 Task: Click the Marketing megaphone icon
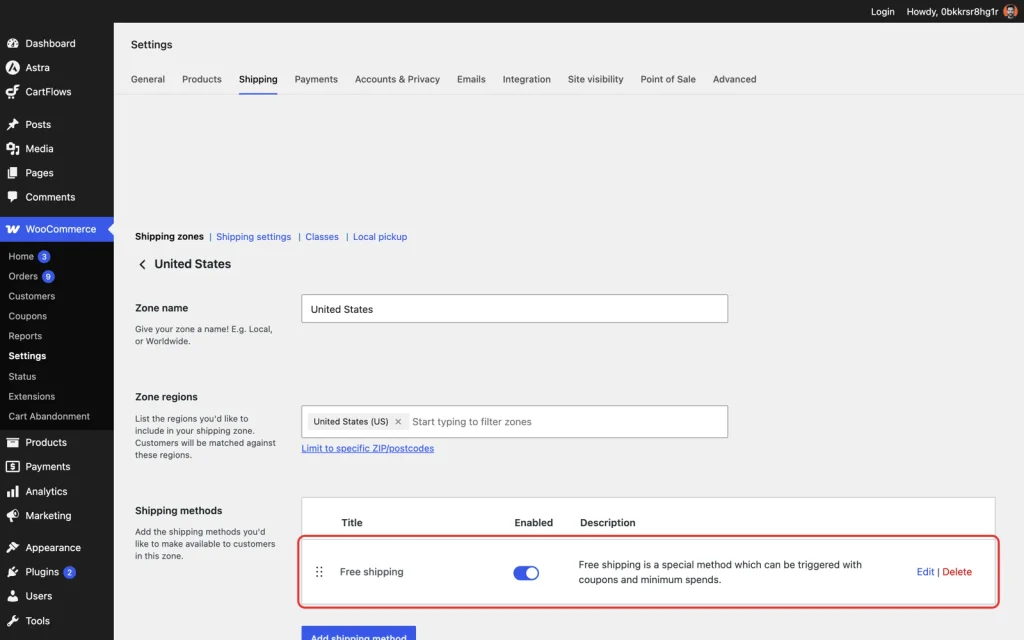[x=12, y=515]
